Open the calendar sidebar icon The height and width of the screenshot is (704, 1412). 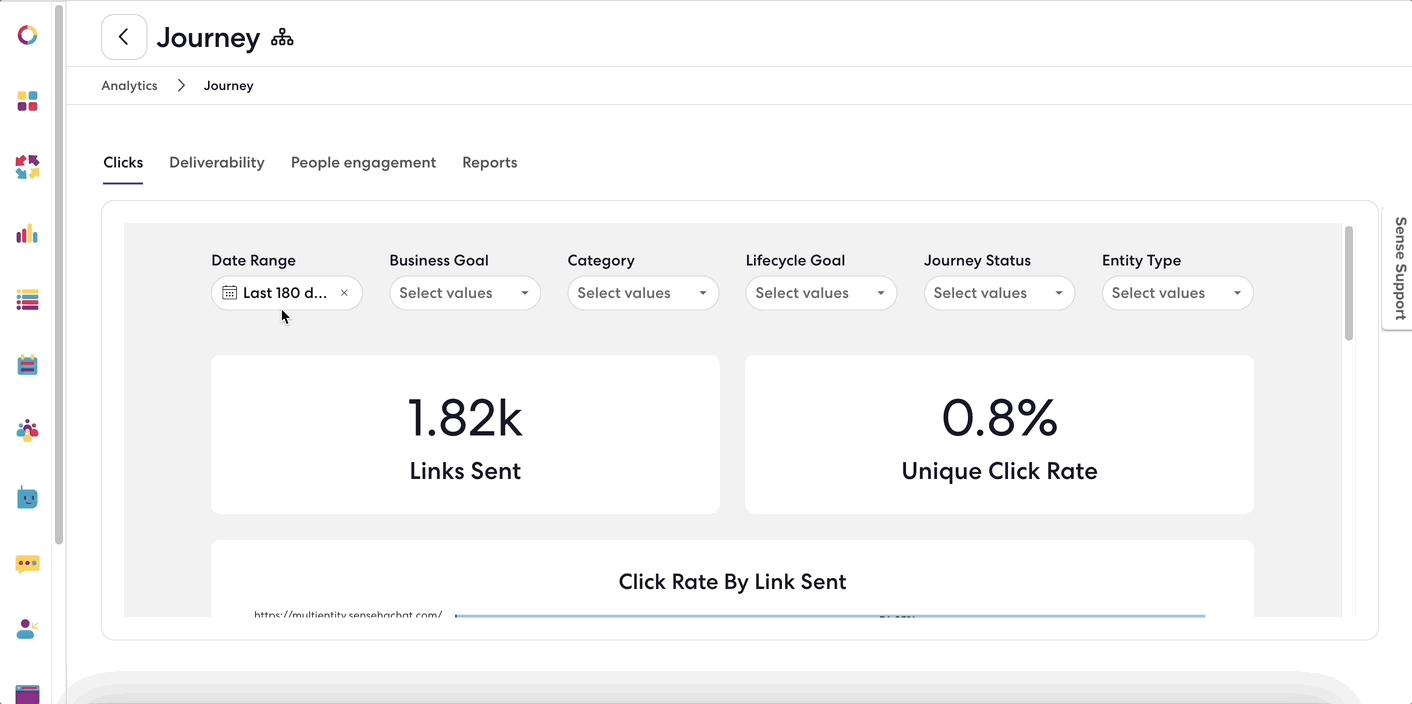click(28, 365)
